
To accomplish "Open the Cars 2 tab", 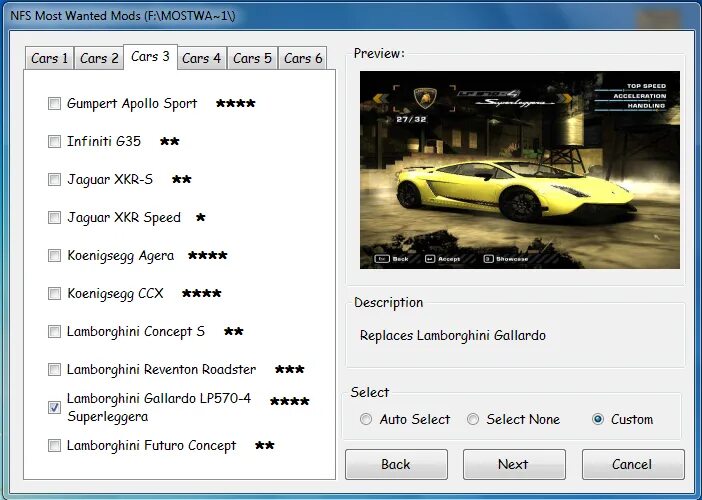I will click(99, 58).
